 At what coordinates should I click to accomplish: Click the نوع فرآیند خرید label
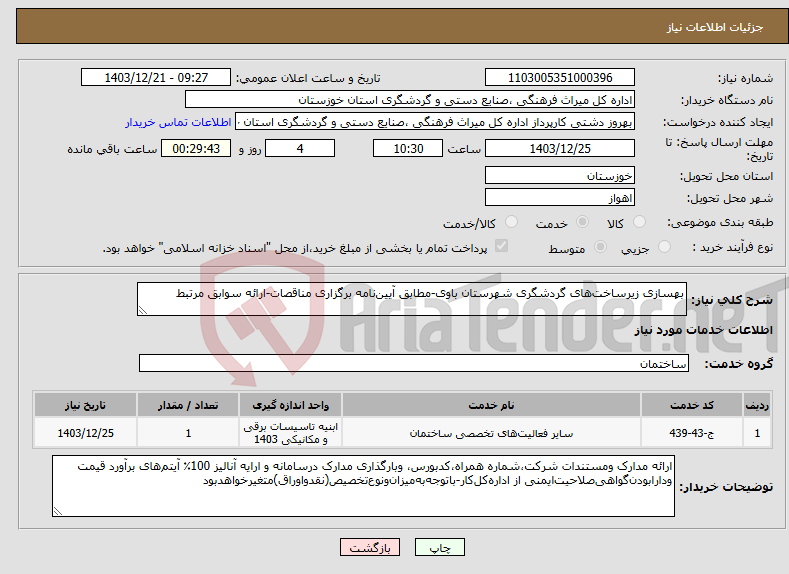pyautogui.click(x=733, y=247)
